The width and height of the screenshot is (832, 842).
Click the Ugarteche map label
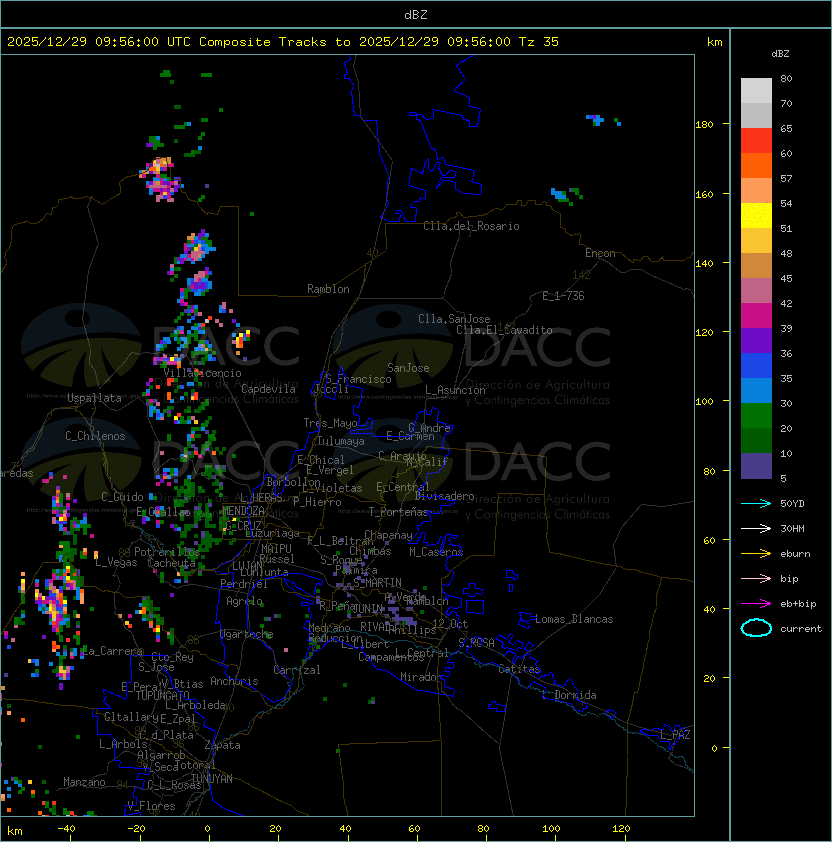pos(247,634)
